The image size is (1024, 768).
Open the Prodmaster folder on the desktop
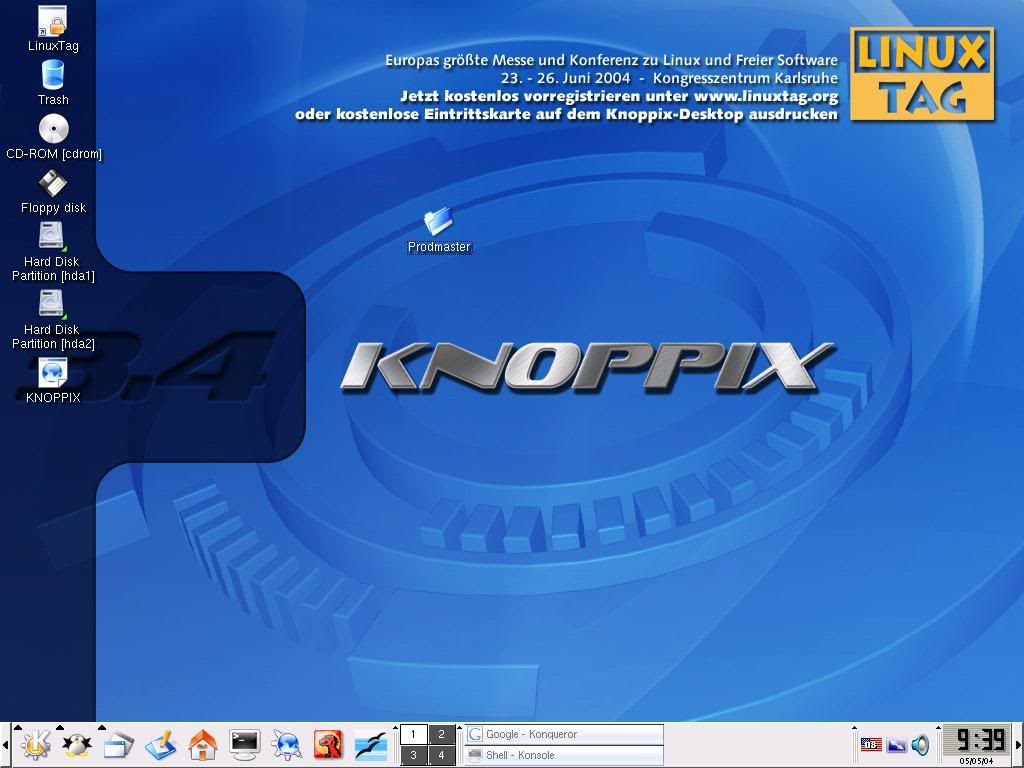point(439,230)
